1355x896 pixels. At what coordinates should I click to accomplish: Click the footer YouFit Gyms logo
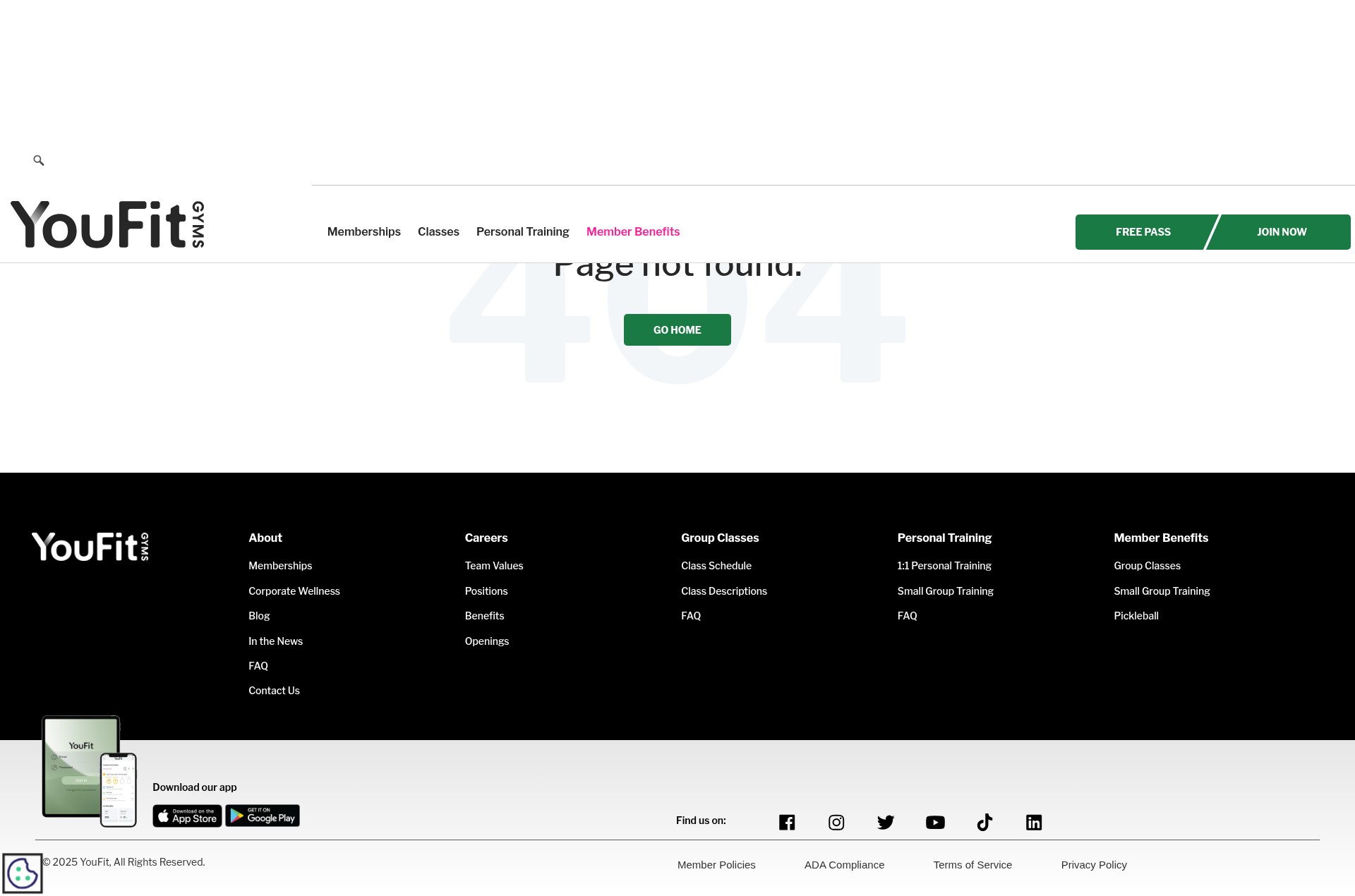click(x=90, y=547)
